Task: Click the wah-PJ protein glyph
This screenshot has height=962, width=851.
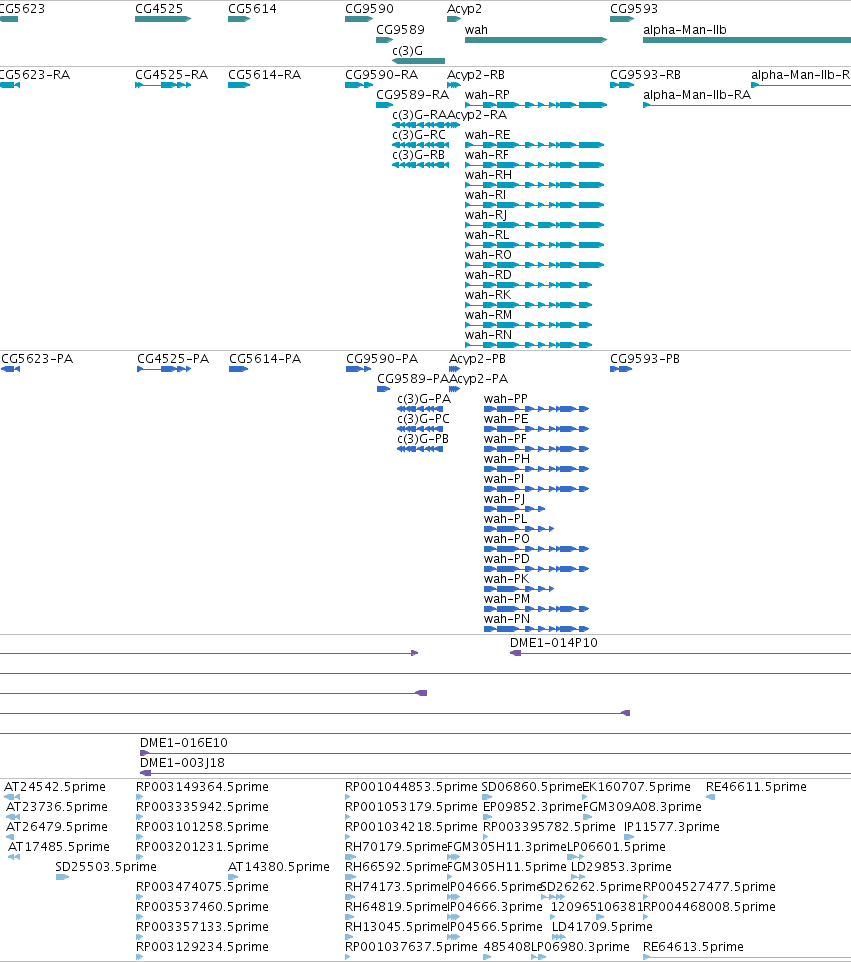Action: tap(514, 509)
